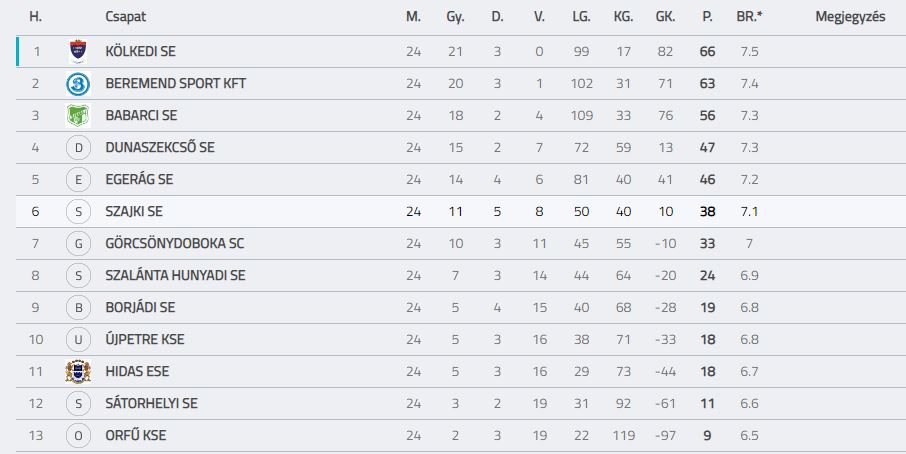
Task: Select the Beremend Sport KFT team name
Action: point(176,84)
